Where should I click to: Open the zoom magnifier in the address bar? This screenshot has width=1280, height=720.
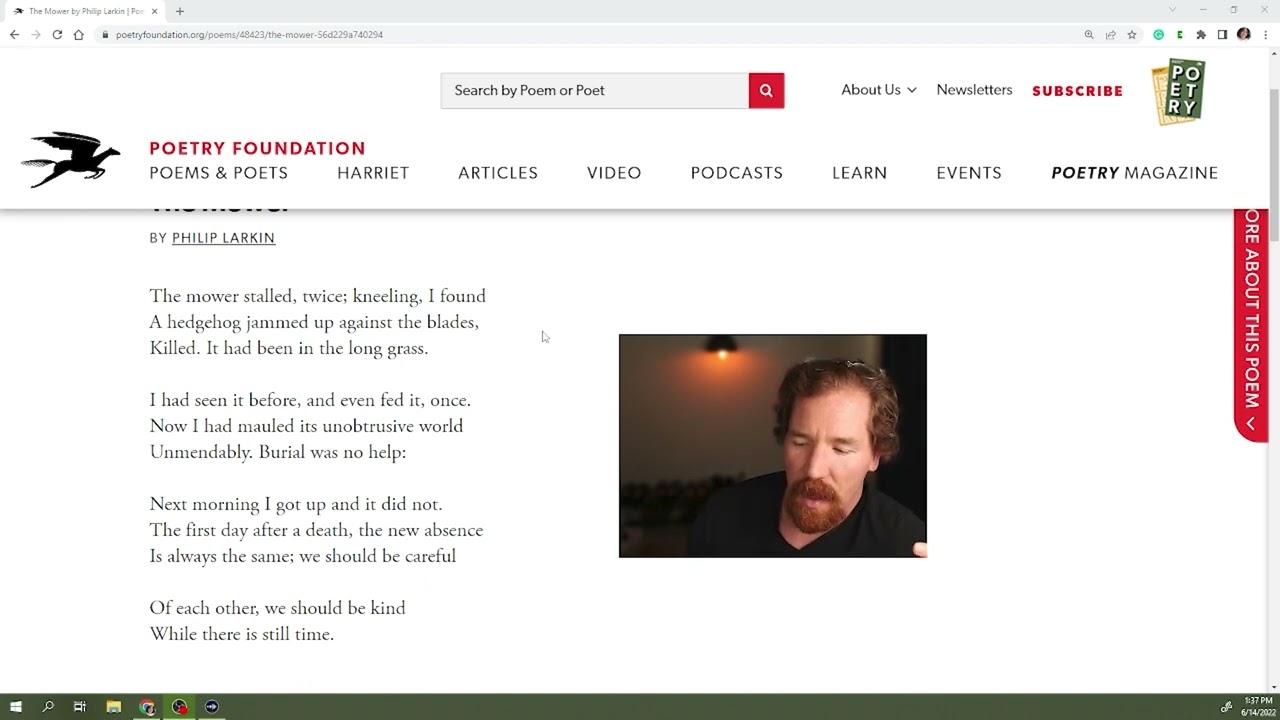[1089, 34]
